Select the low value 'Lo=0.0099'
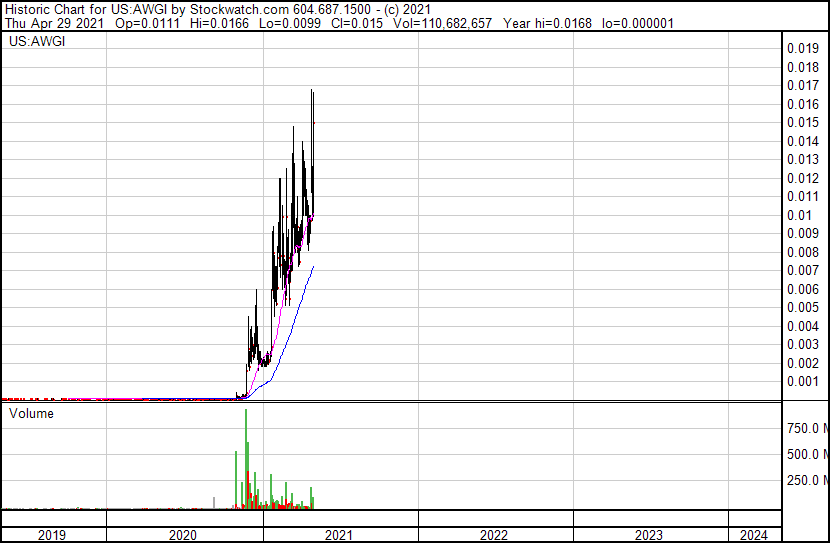 click(x=290, y=23)
